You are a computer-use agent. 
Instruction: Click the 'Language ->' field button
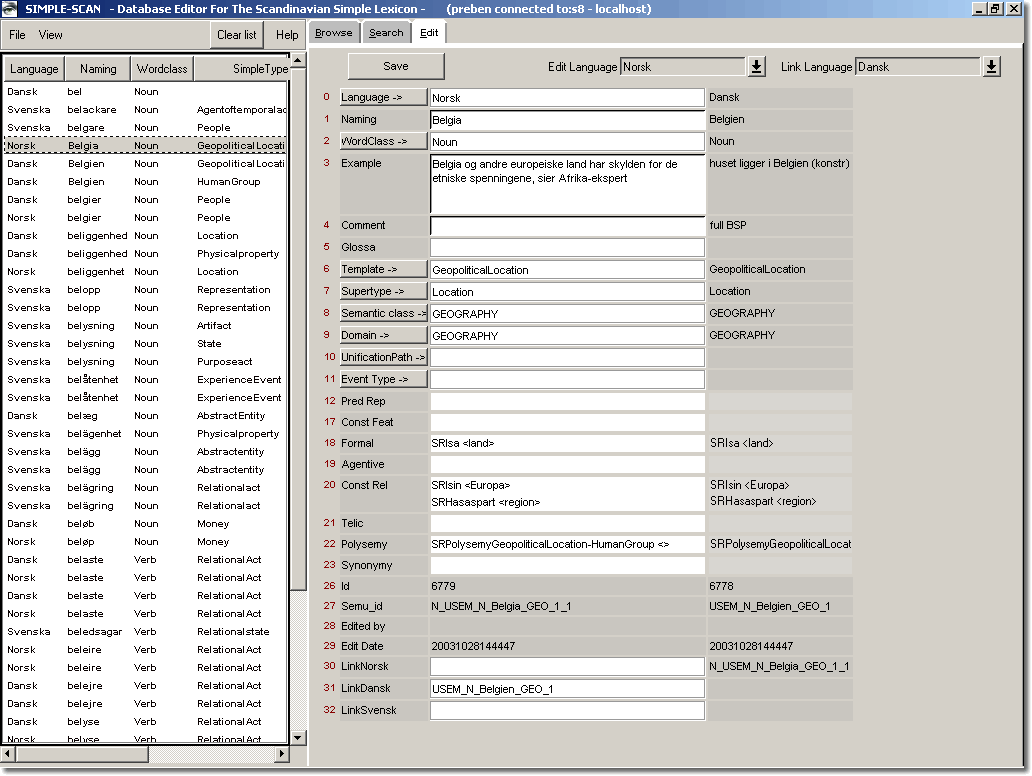[x=383, y=97]
